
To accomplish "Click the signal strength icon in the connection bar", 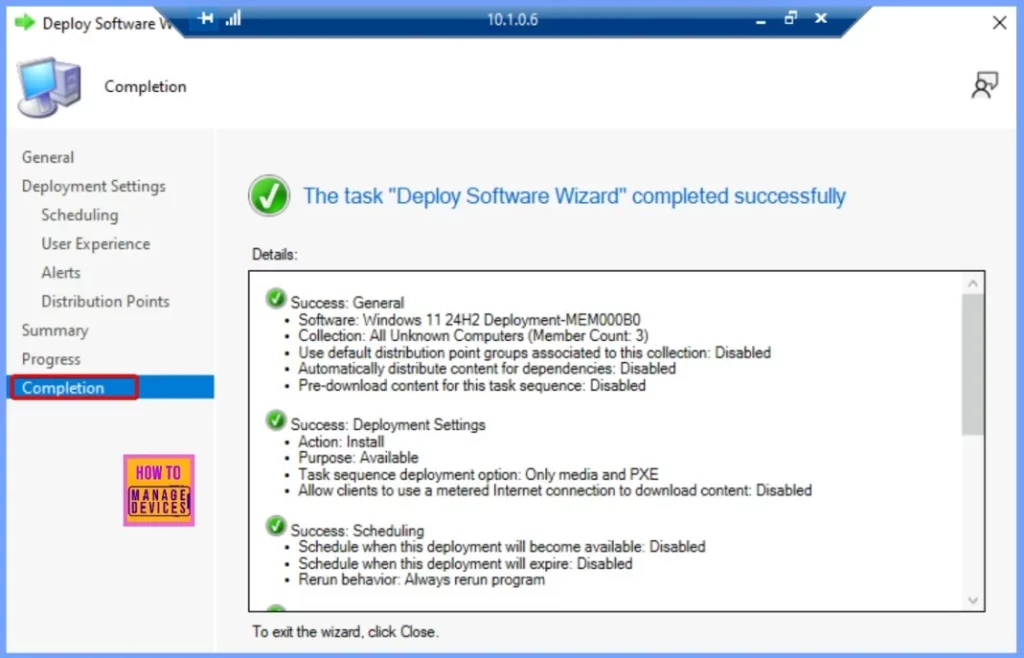I will (x=233, y=18).
